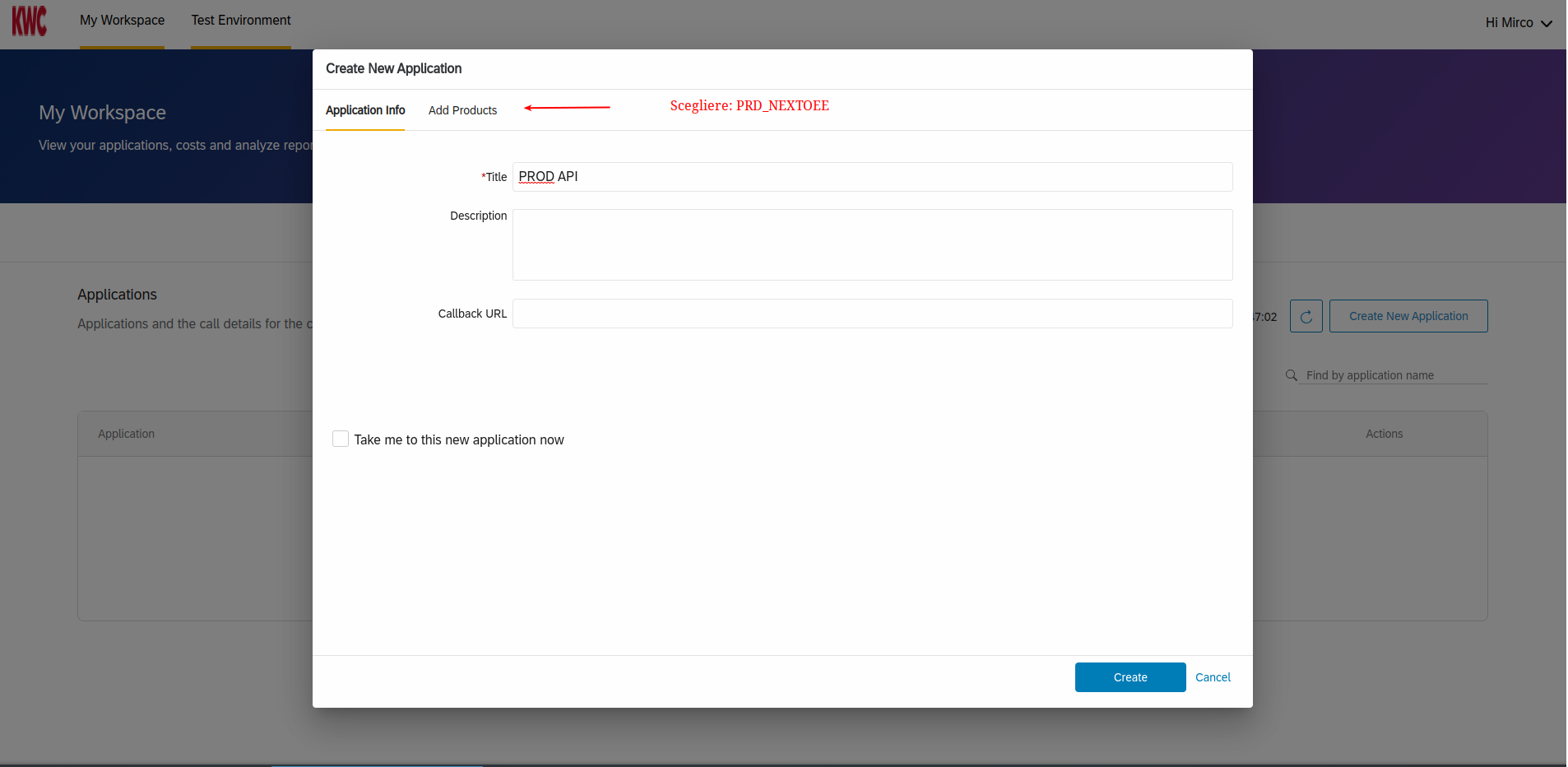This screenshot has height=767, width=1568.
Task: Check "Take me to this new application now"
Action: 340,439
